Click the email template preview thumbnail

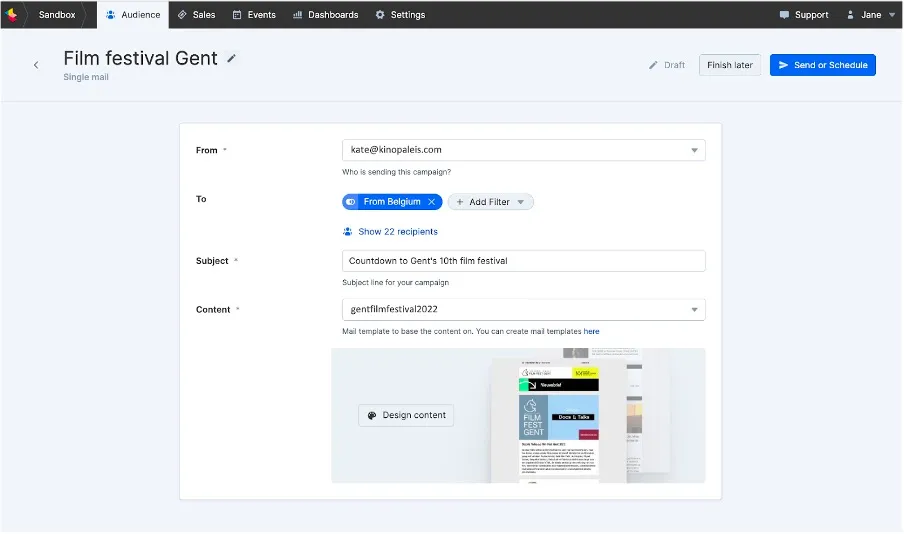pyautogui.click(x=559, y=421)
